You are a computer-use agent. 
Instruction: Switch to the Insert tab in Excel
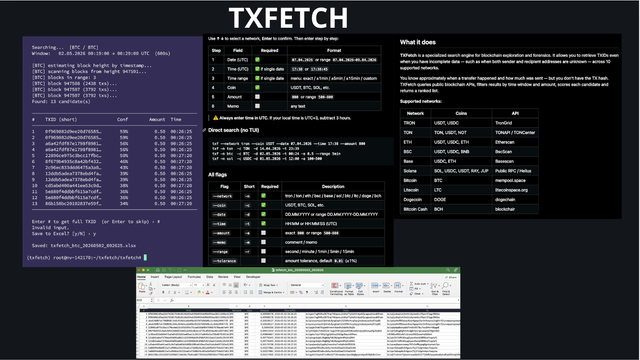155,277
